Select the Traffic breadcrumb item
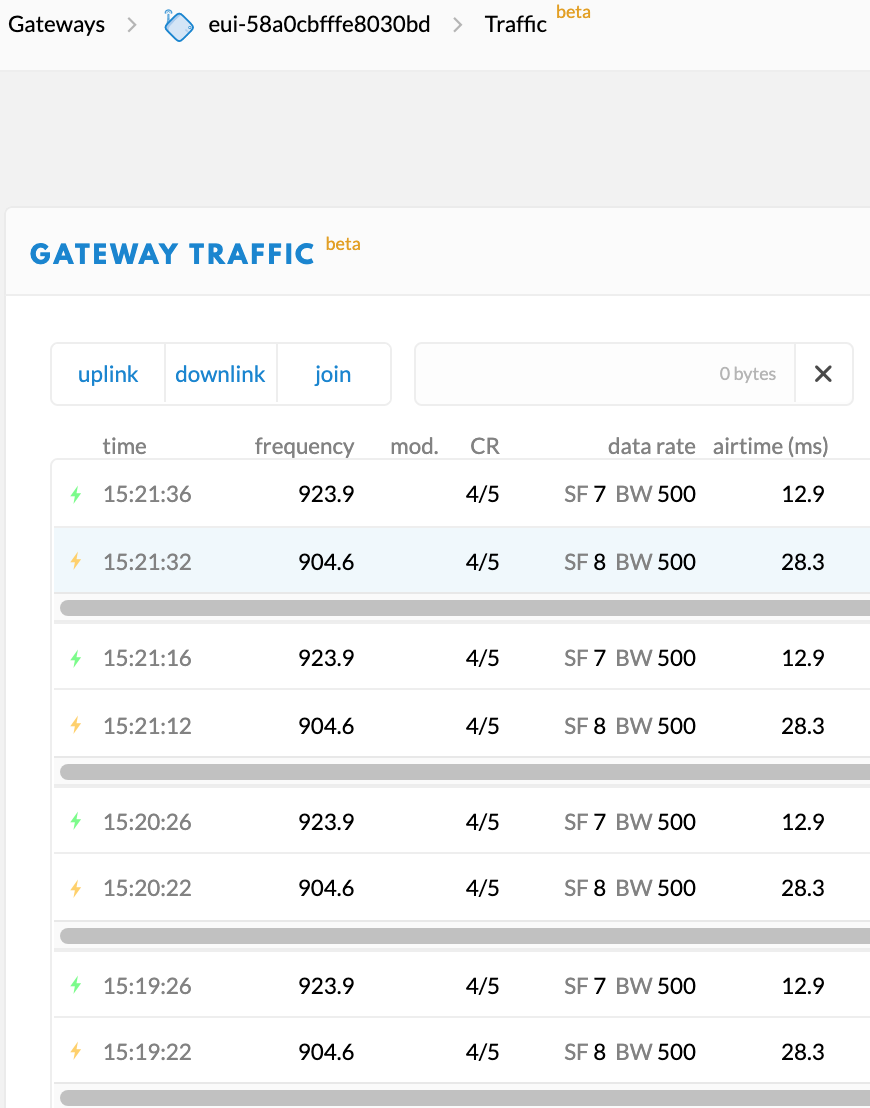Image resolution: width=870 pixels, height=1108 pixels. pos(515,25)
